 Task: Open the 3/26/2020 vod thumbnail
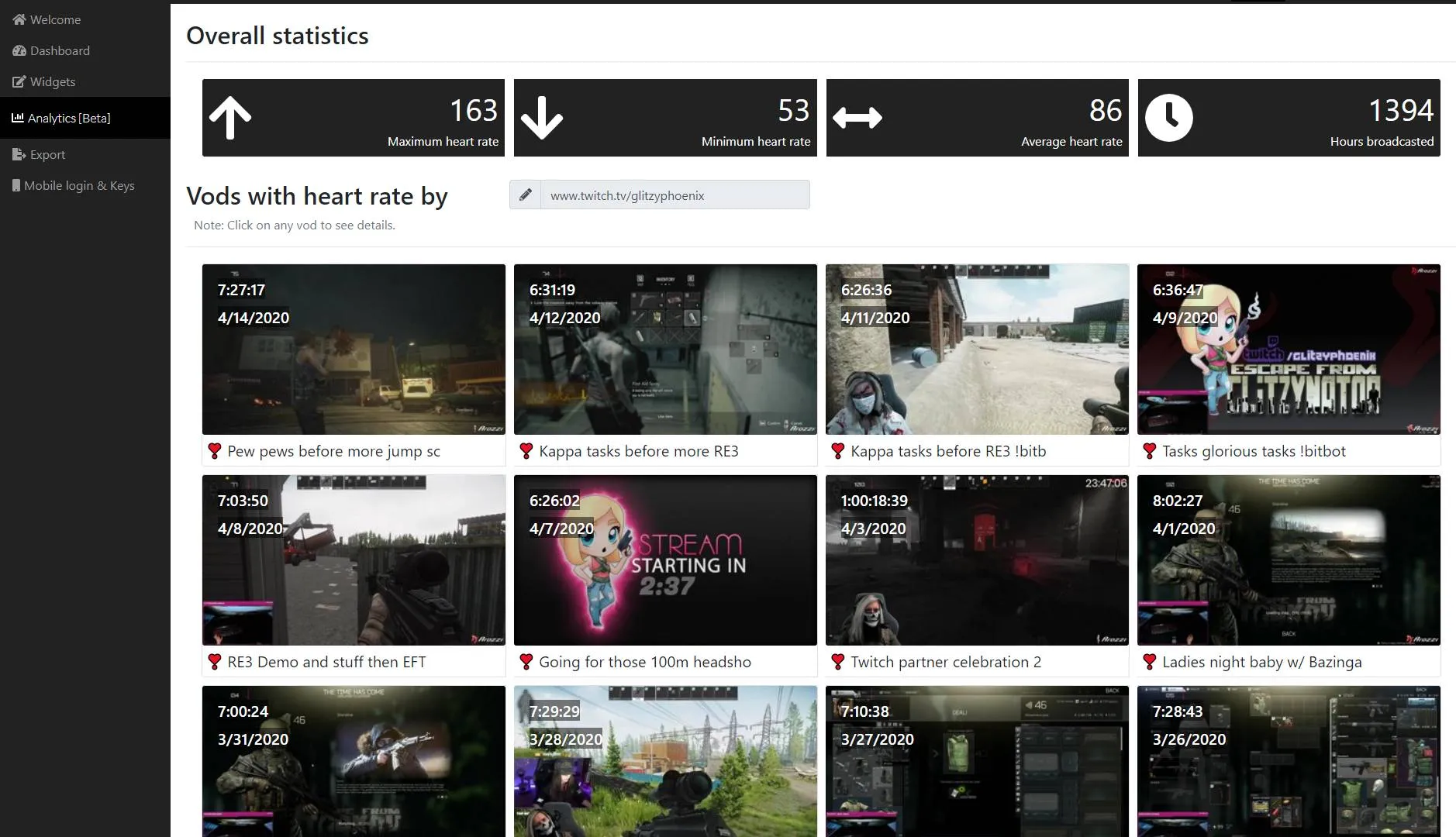pos(1289,761)
